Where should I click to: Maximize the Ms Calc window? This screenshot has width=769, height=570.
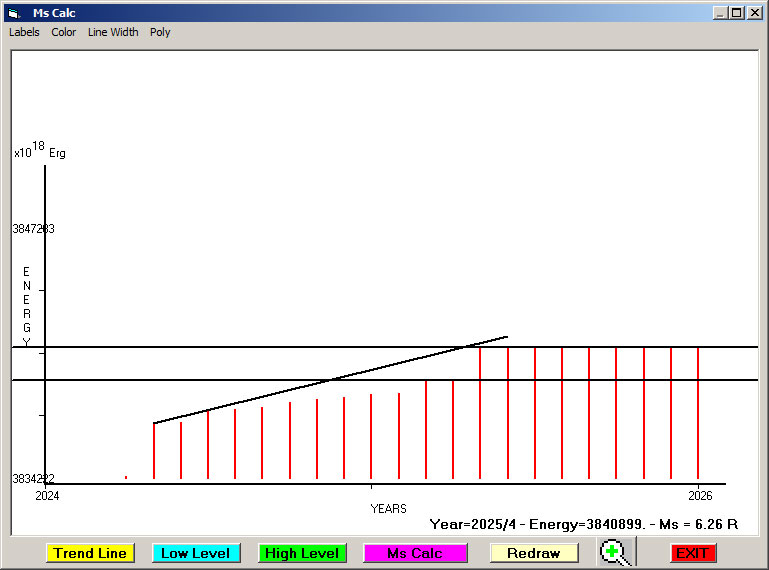[x=737, y=13]
